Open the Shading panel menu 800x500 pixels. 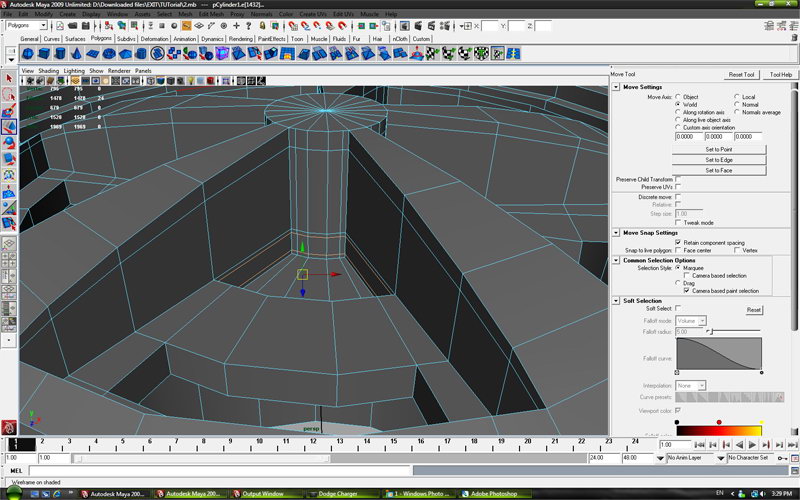[x=47, y=71]
